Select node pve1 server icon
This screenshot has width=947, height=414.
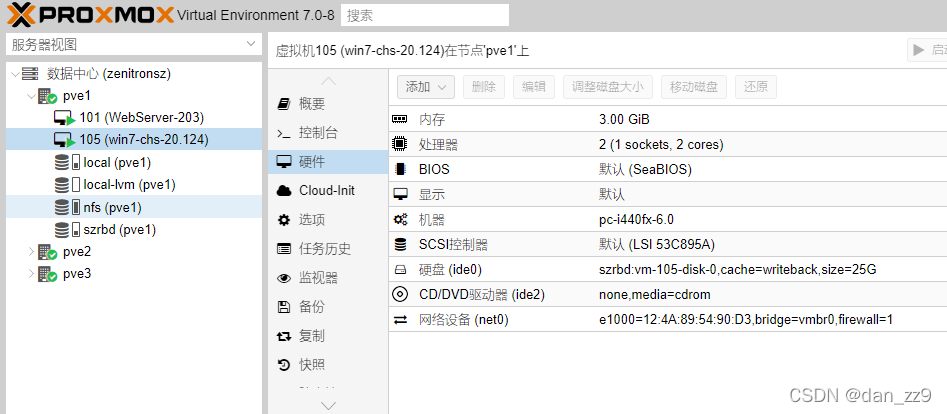(x=47, y=96)
